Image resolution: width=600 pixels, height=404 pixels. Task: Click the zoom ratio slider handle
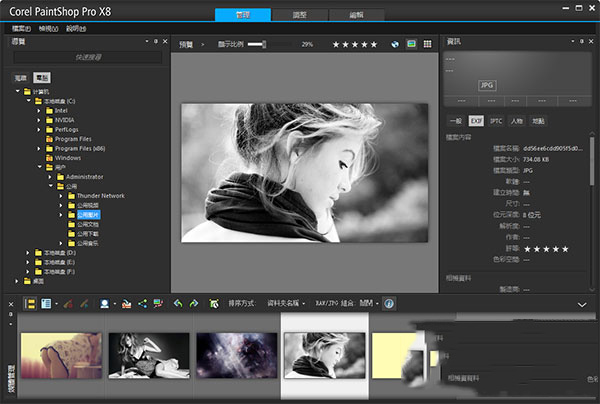(x=264, y=44)
